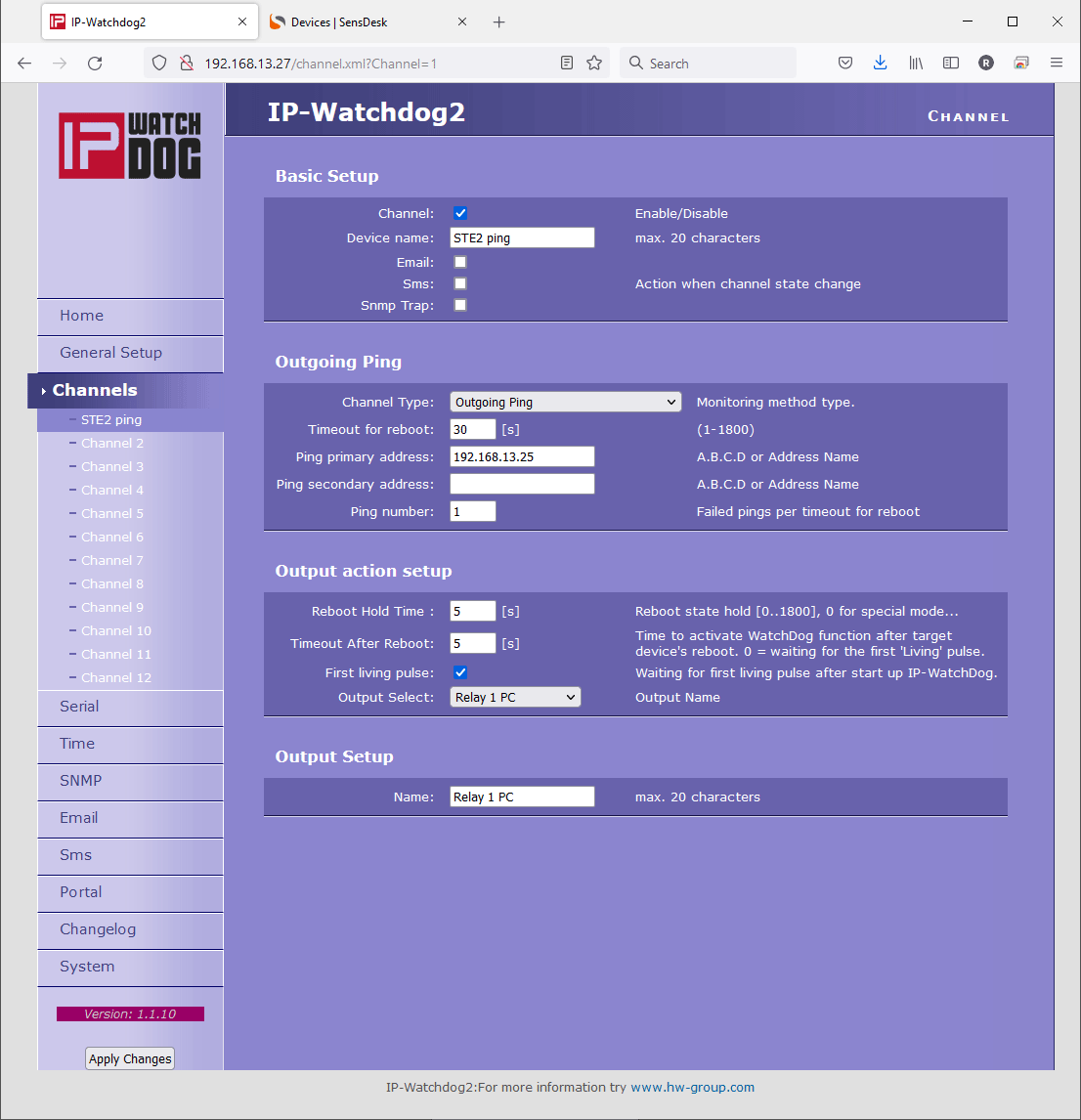
Task: Open Channel 3 in the sidebar
Action: (x=112, y=467)
